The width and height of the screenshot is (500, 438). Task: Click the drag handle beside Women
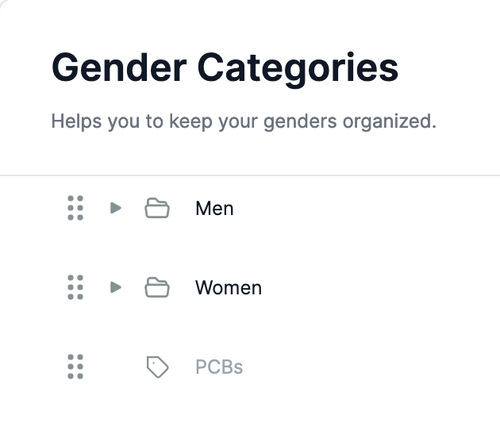[75, 287]
